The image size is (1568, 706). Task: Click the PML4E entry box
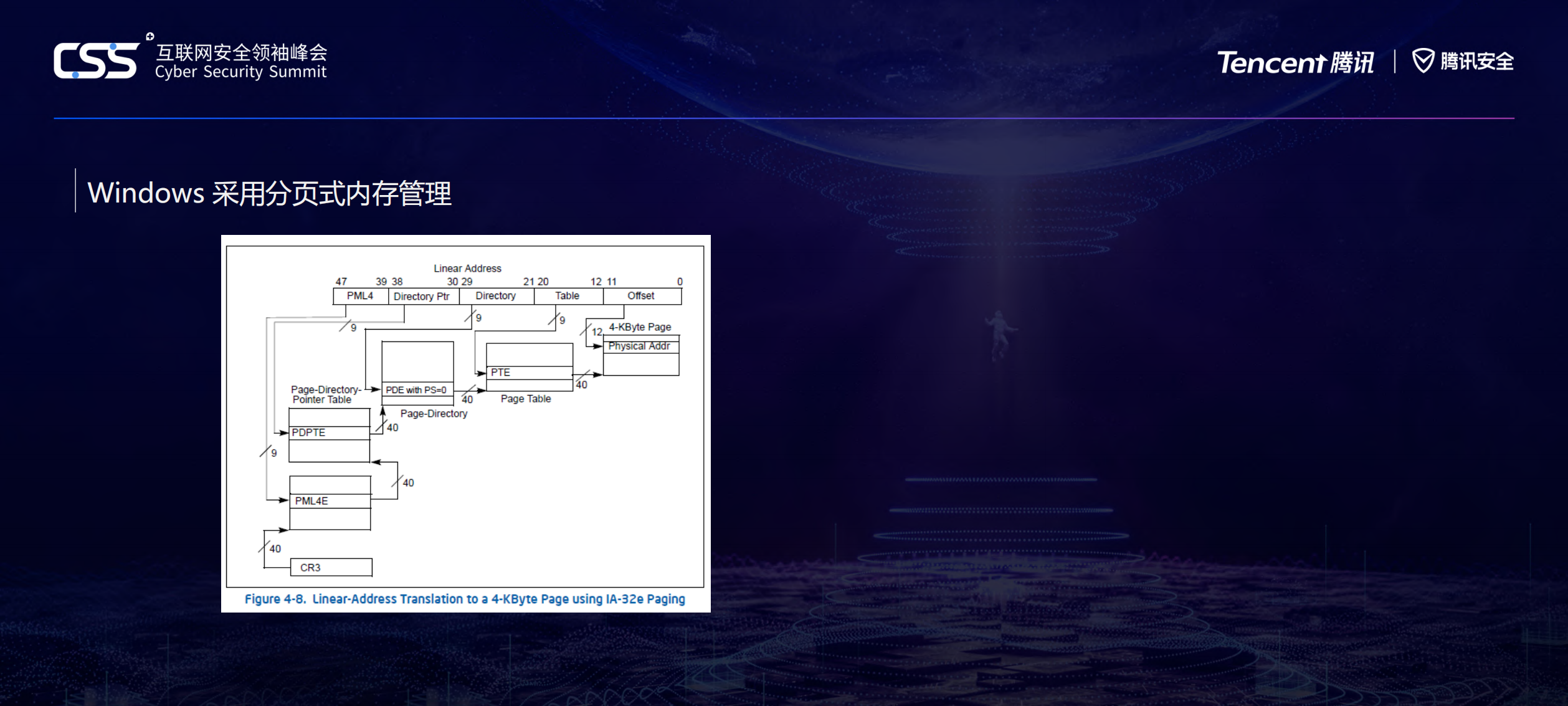click(330, 501)
